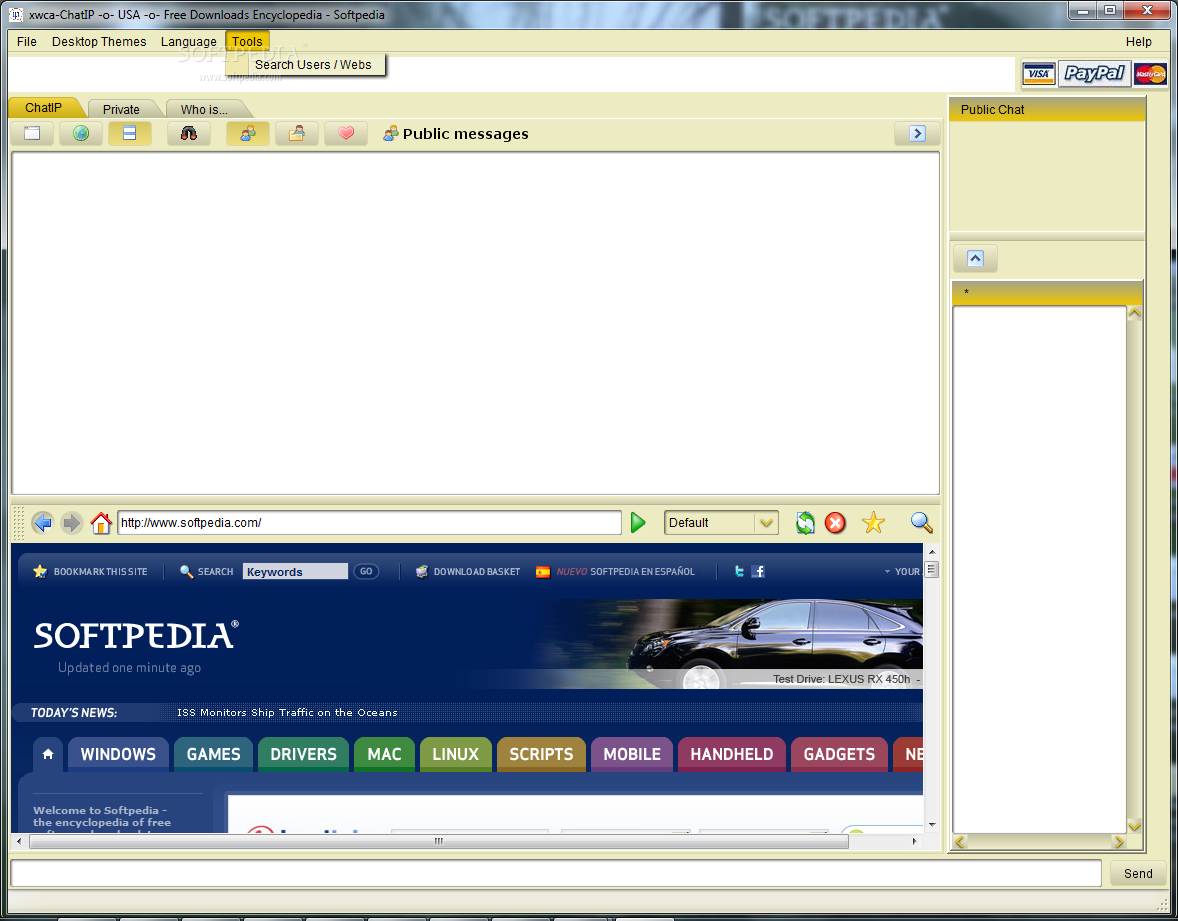Image resolution: width=1178 pixels, height=921 pixels.
Task: Click the VISA payment icon
Action: coord(1039,74)
